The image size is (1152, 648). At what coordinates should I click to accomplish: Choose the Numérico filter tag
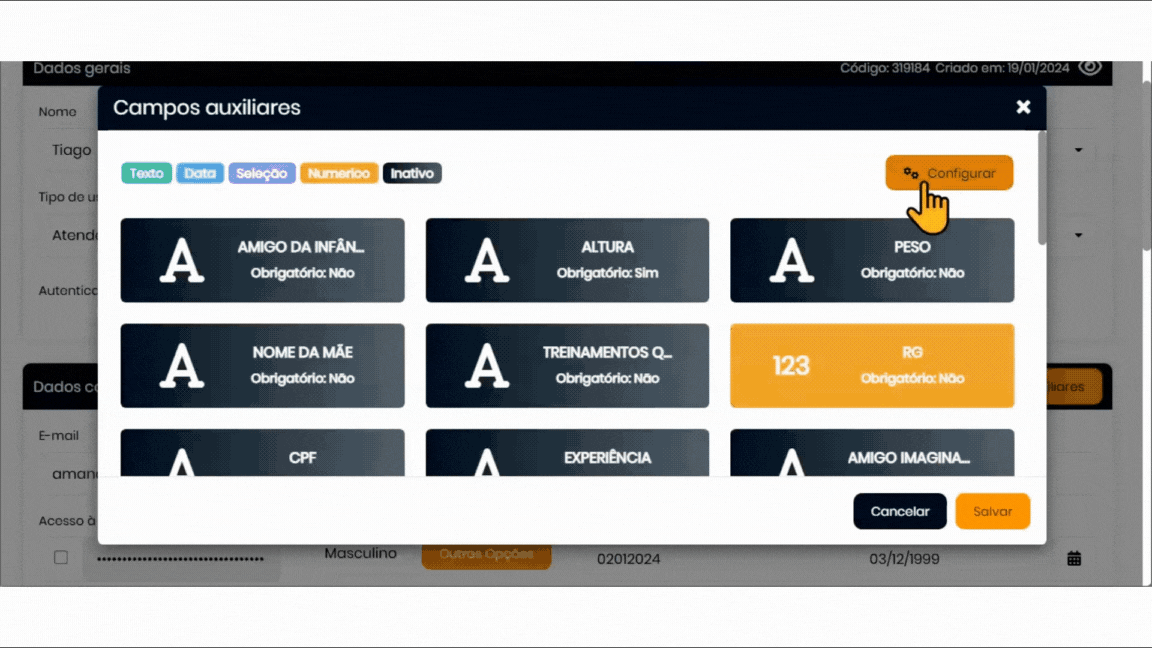pyautogui.click(x=339, y=173)
